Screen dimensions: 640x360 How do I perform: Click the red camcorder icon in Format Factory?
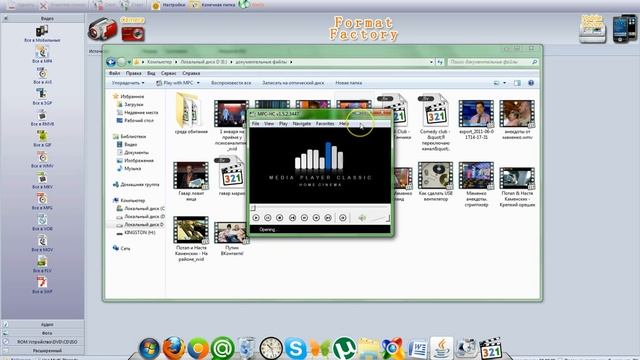[102, 29]
